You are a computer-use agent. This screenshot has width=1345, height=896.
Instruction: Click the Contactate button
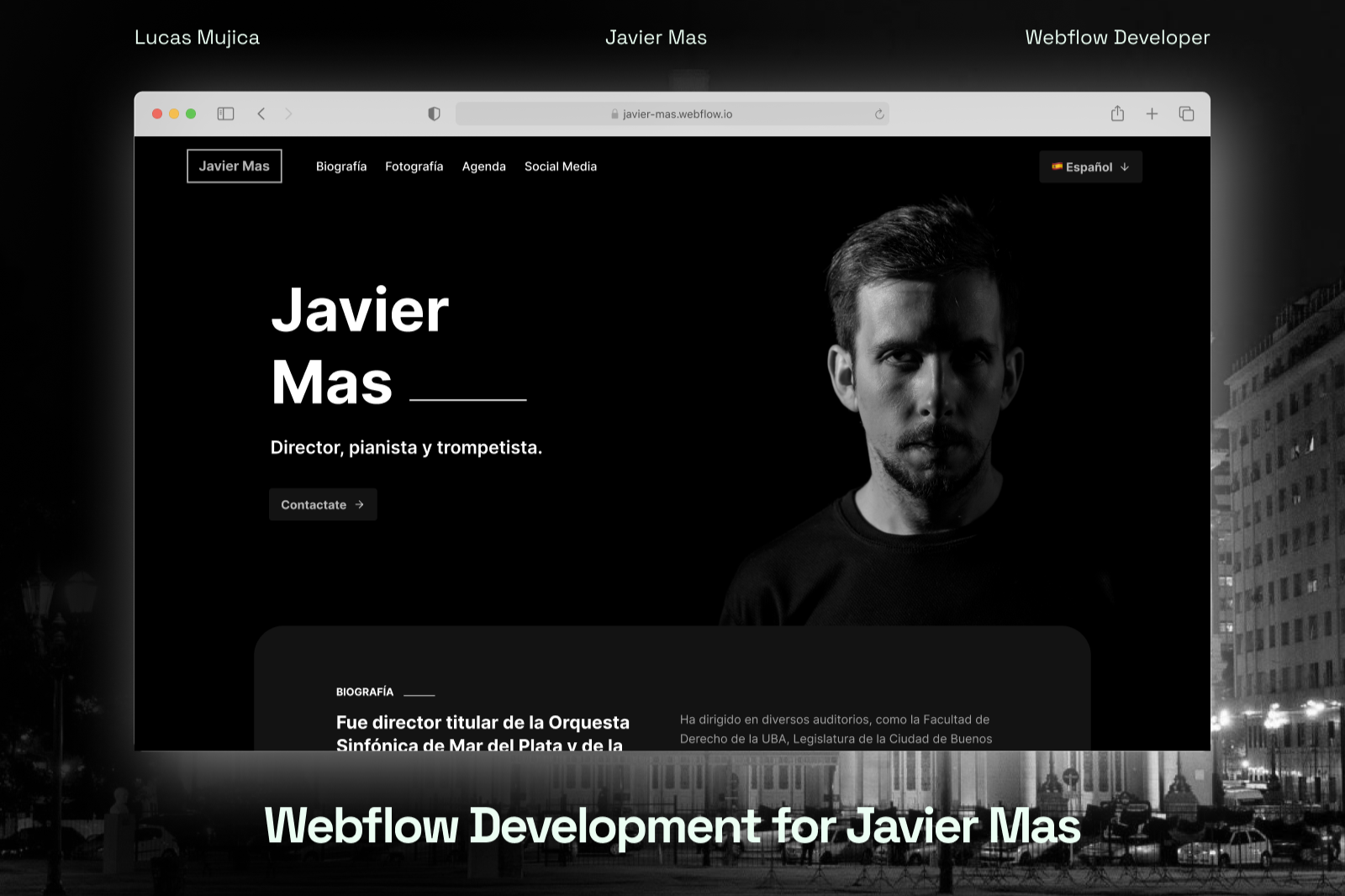tap(323, 504)
